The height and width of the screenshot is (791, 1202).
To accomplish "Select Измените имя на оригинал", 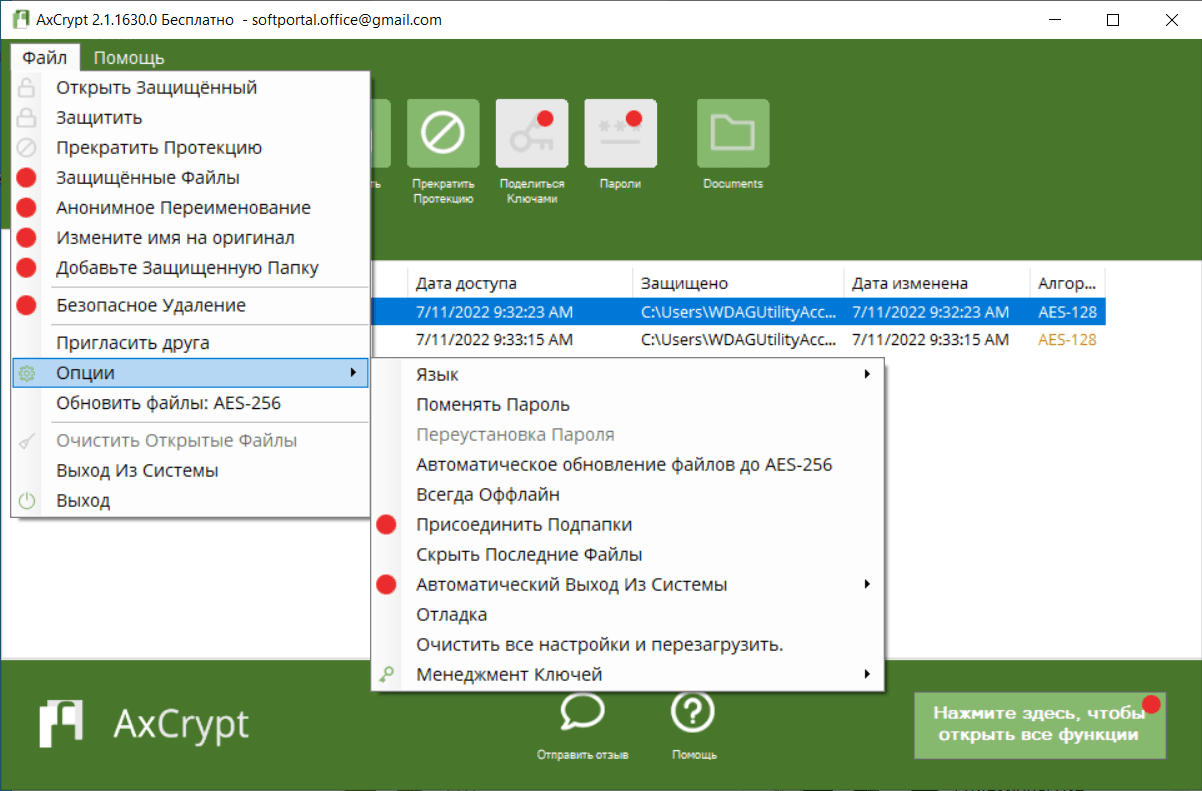I will [x=191, y=238].
